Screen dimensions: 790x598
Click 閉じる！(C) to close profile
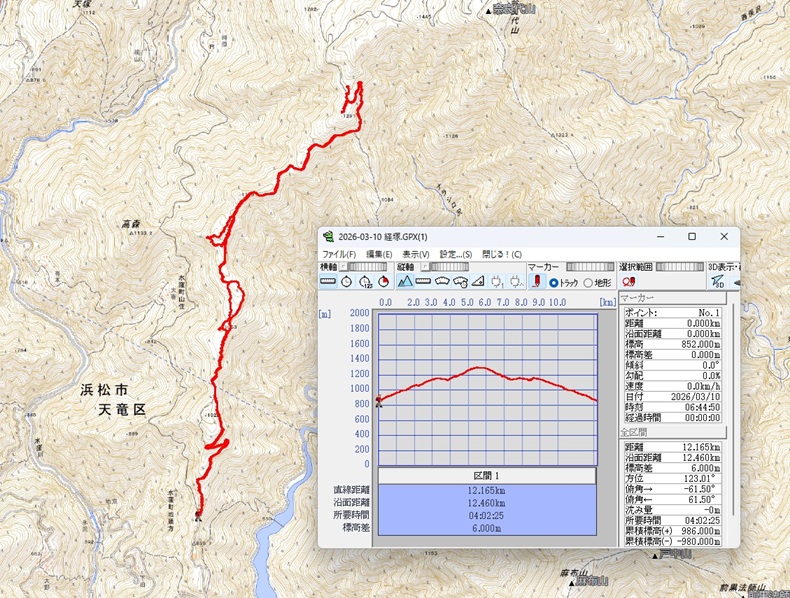[x=502, y=254]
